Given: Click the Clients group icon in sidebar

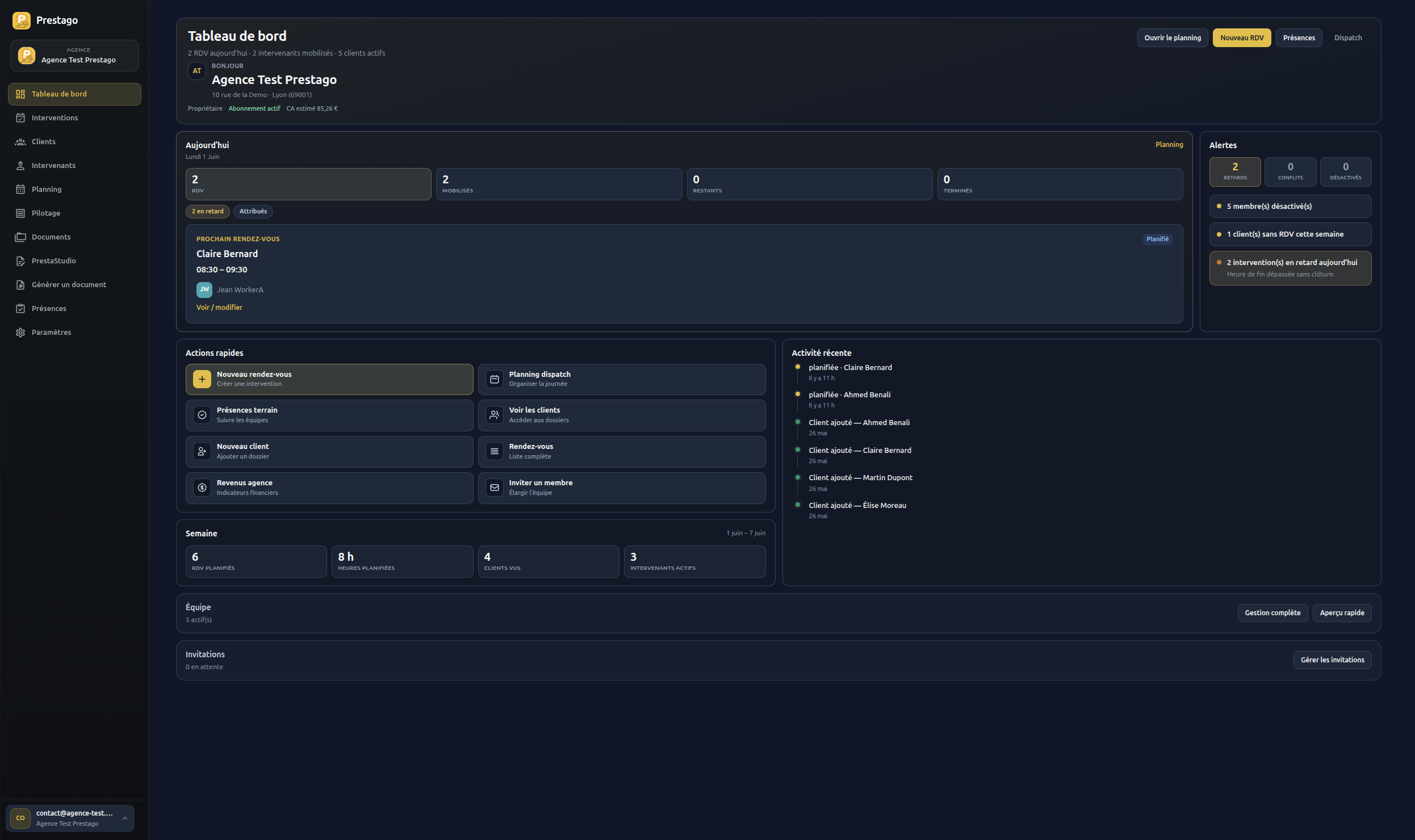Looking at the screenshot, I should (20, 142).
